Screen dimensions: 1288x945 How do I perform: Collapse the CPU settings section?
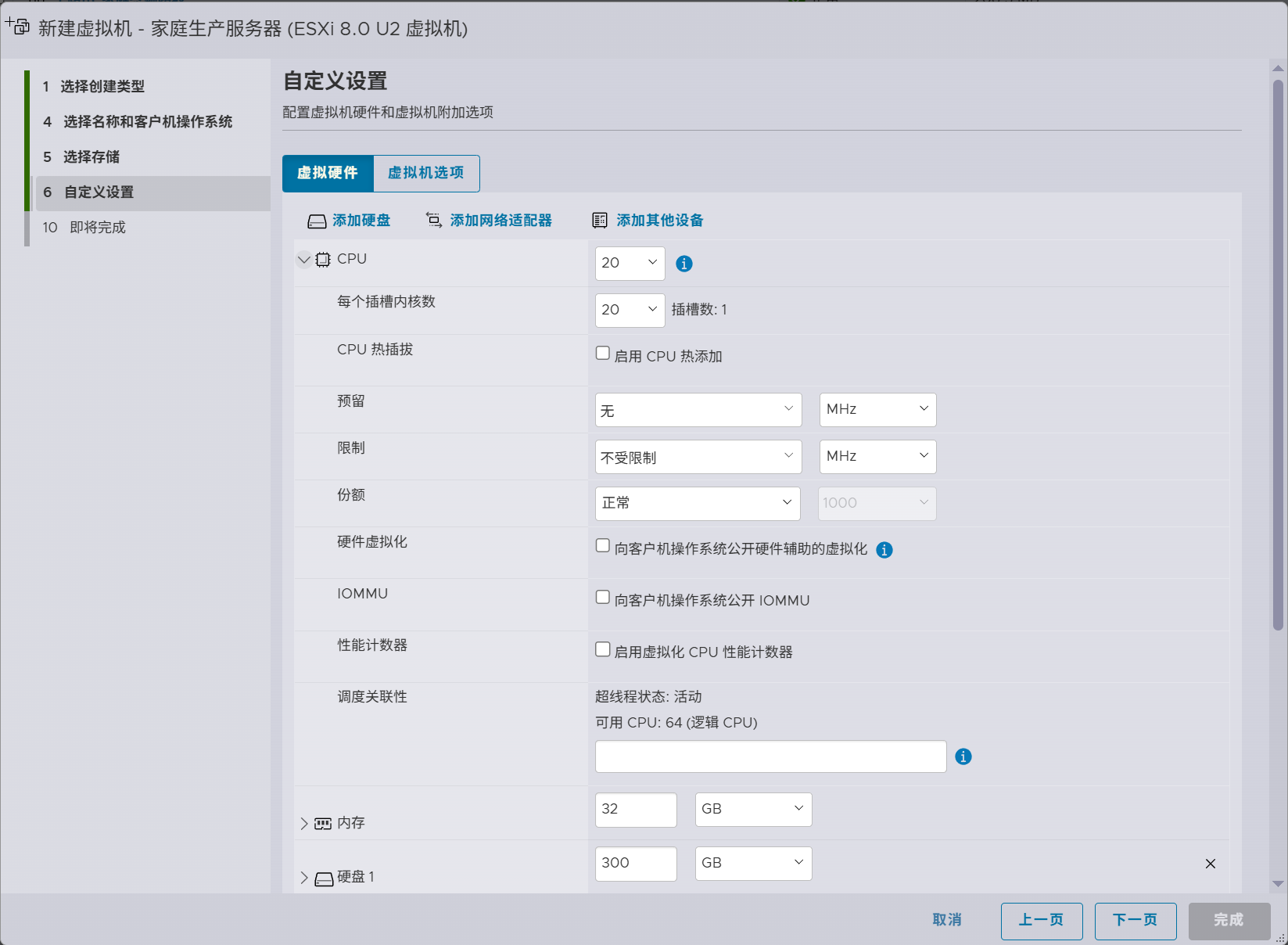coord(303,259)
